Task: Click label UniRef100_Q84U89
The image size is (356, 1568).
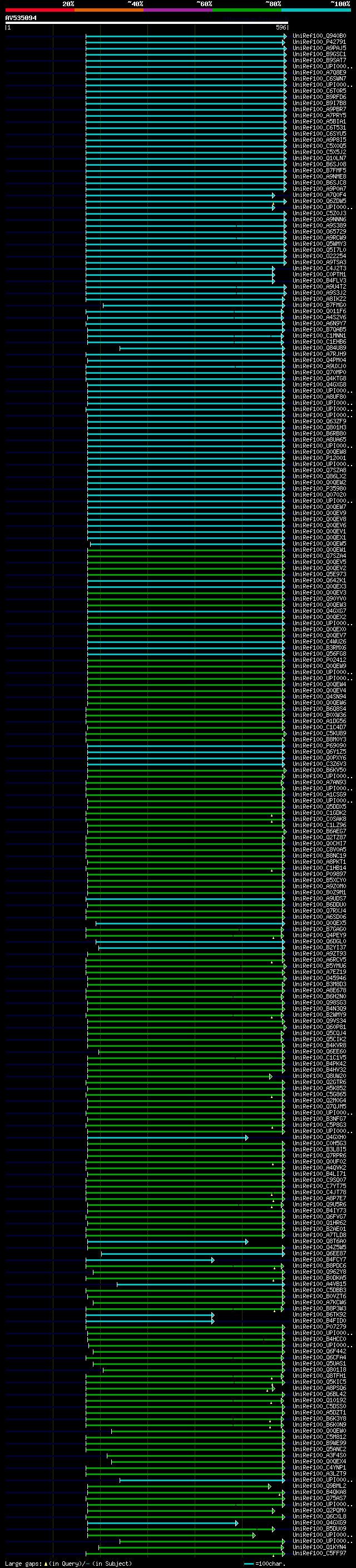Action: click(319, 348)
